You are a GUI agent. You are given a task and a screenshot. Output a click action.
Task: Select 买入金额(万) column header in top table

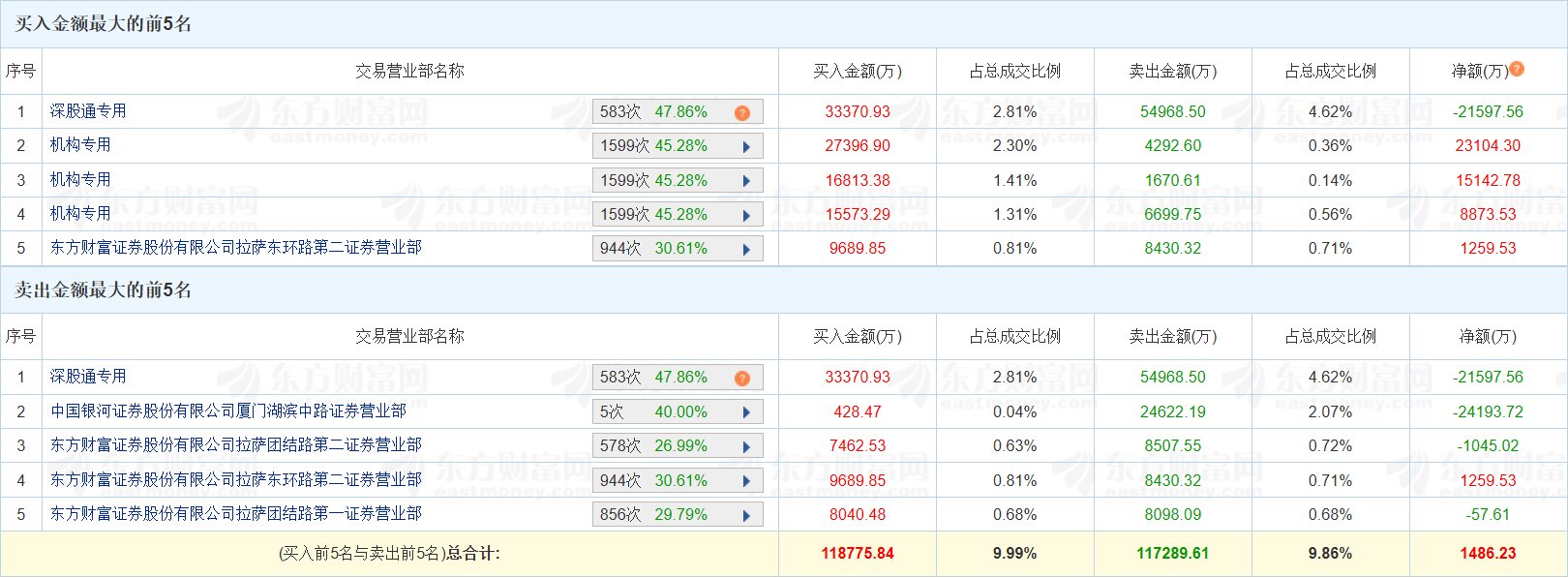click(858, 72)
